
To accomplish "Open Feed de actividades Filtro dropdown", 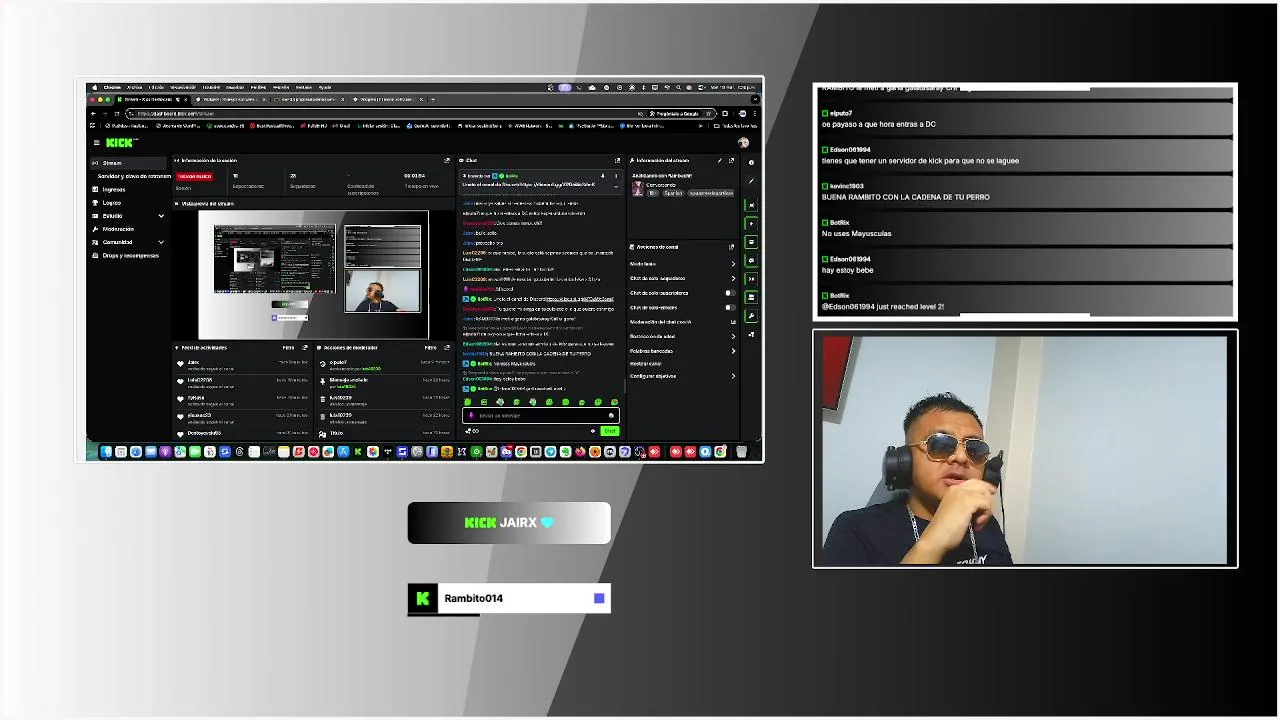I will pos(288,348).
